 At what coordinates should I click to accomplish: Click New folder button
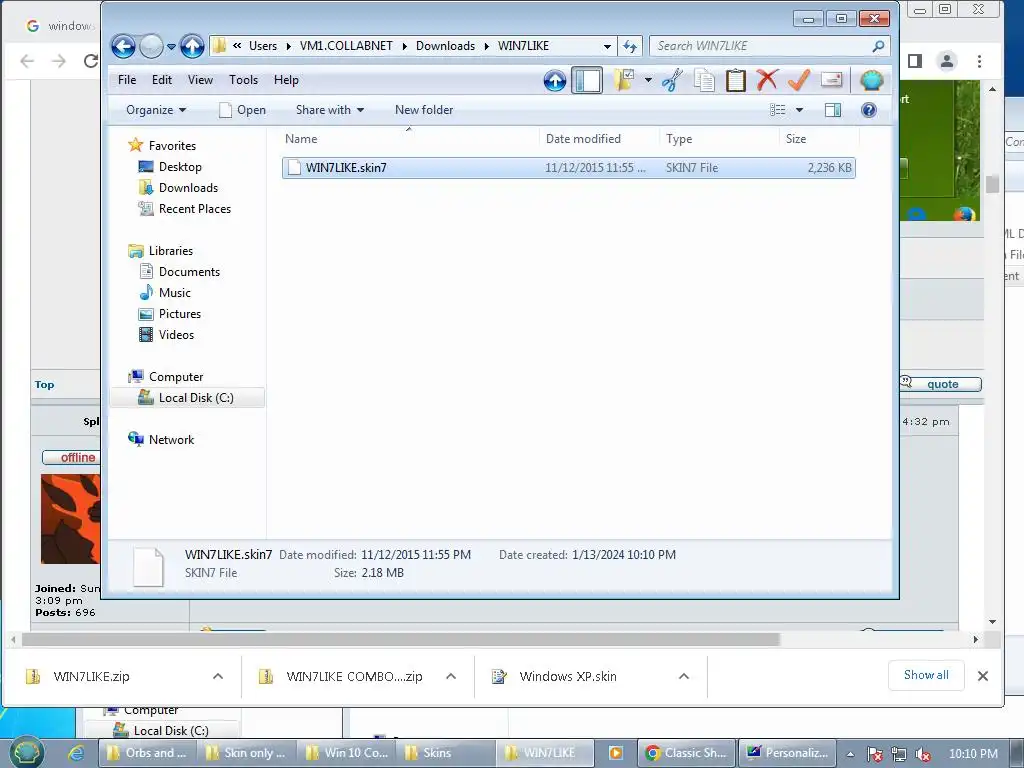(x=424, y=110)
